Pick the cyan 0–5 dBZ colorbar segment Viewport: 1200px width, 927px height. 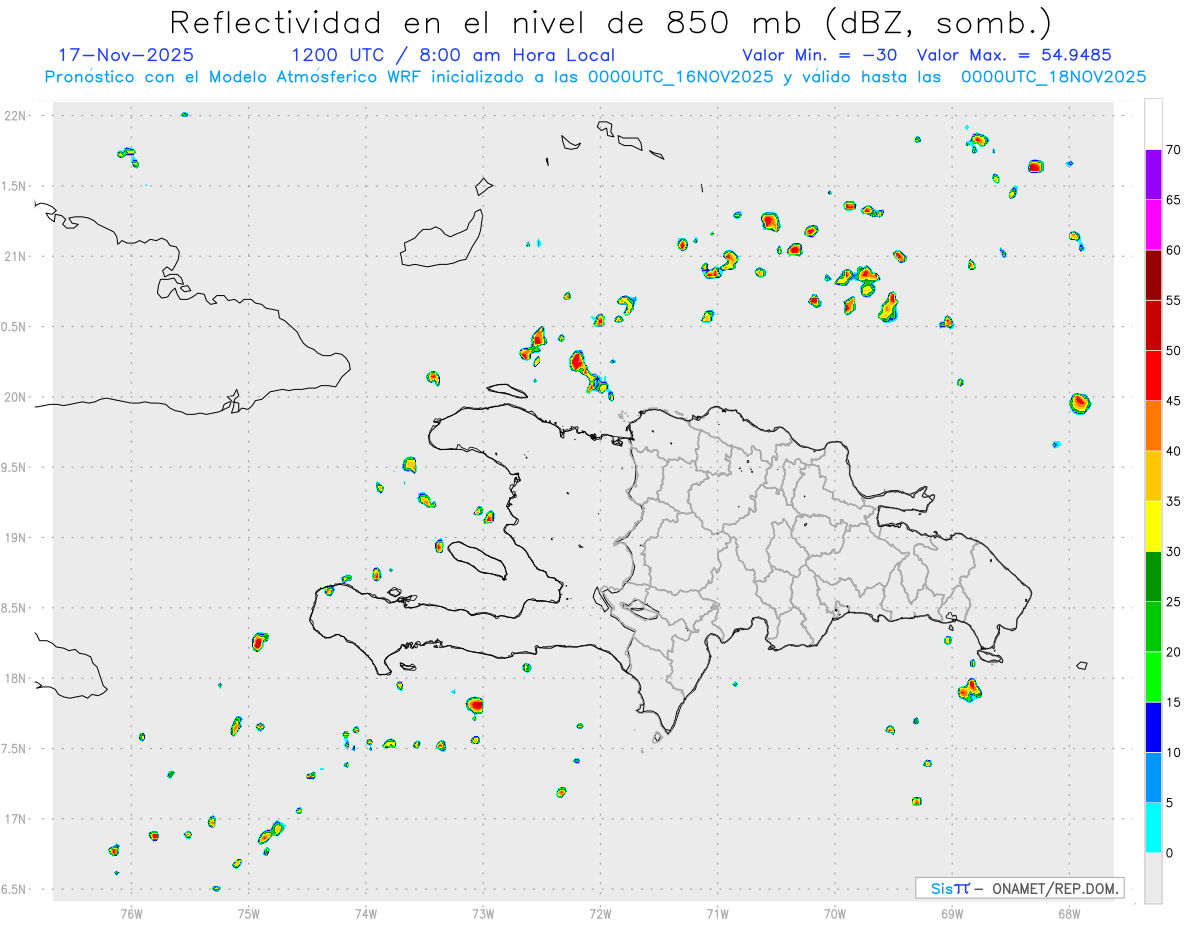tap(1153, 828)
